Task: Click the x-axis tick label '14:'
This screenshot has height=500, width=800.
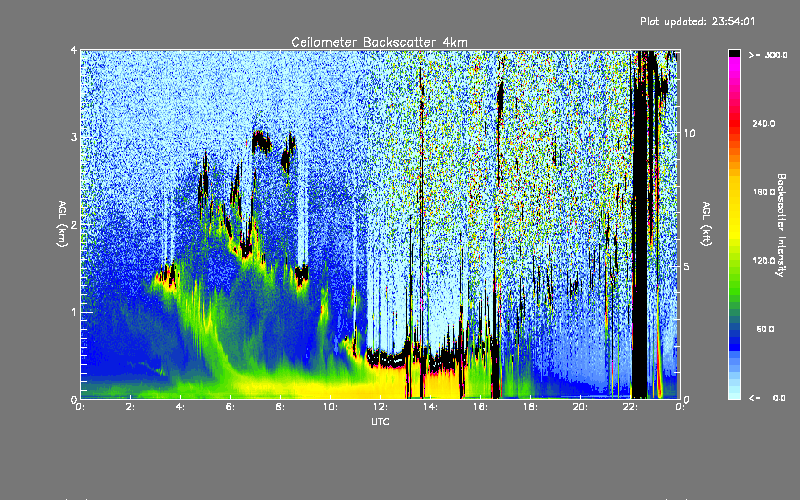Action: [x=430, y=407]
